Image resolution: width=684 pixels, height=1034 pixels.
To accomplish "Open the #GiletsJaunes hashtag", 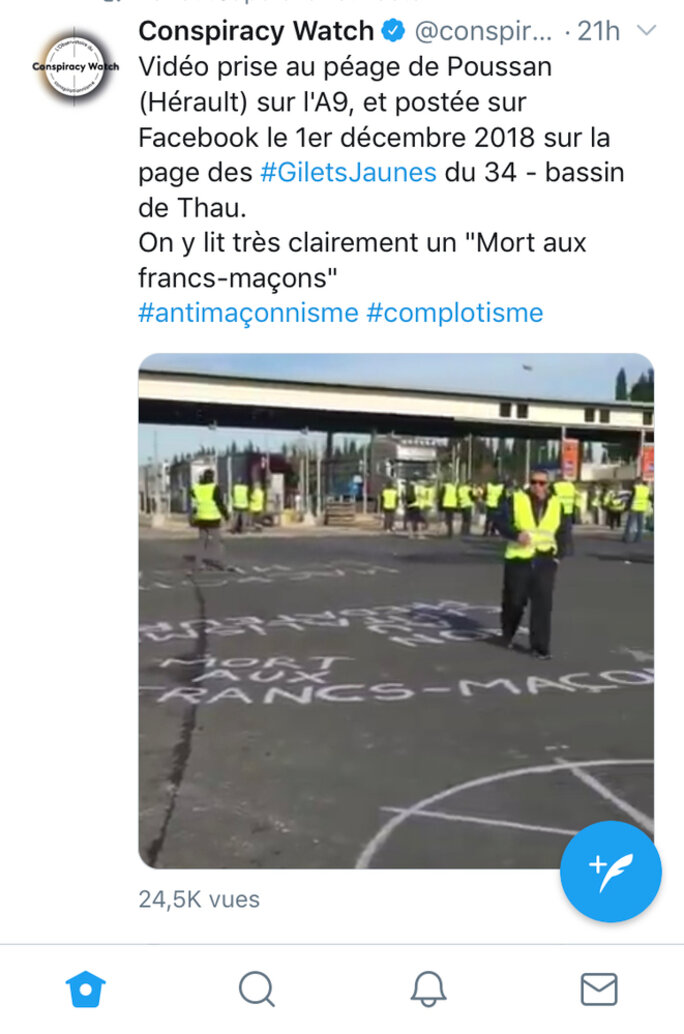I will coord(348,172).
